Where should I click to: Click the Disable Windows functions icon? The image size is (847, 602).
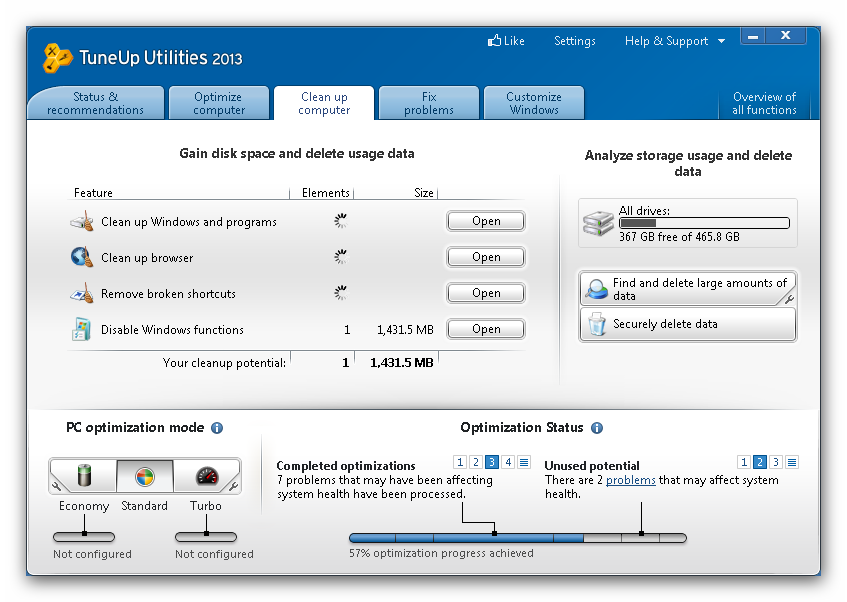tap(82, 329)
